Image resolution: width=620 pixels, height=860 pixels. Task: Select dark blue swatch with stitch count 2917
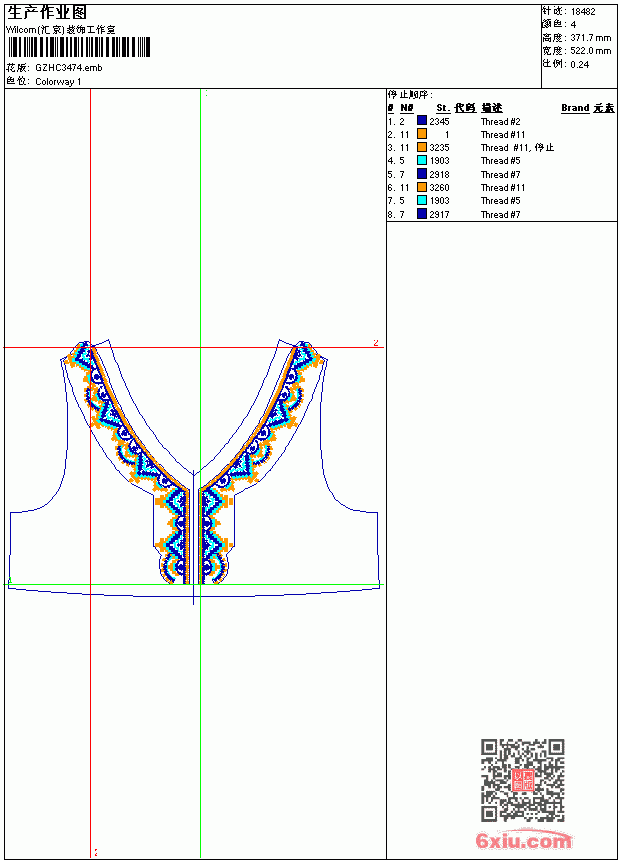pyautogui.click(x=421, y=214)
